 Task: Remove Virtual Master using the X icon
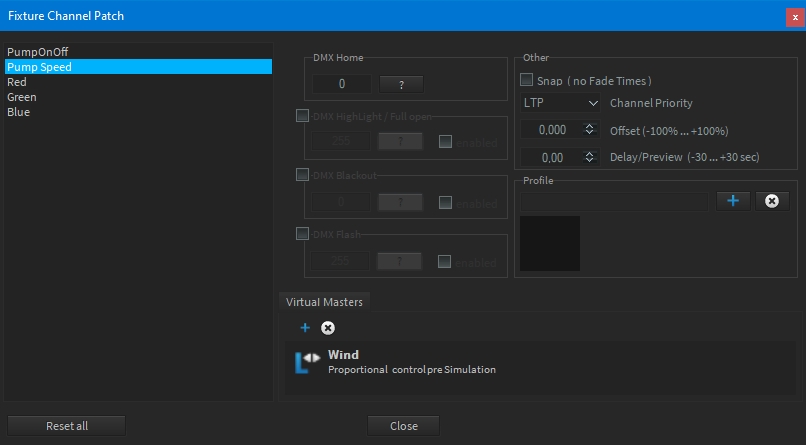[x=328, y=328]
